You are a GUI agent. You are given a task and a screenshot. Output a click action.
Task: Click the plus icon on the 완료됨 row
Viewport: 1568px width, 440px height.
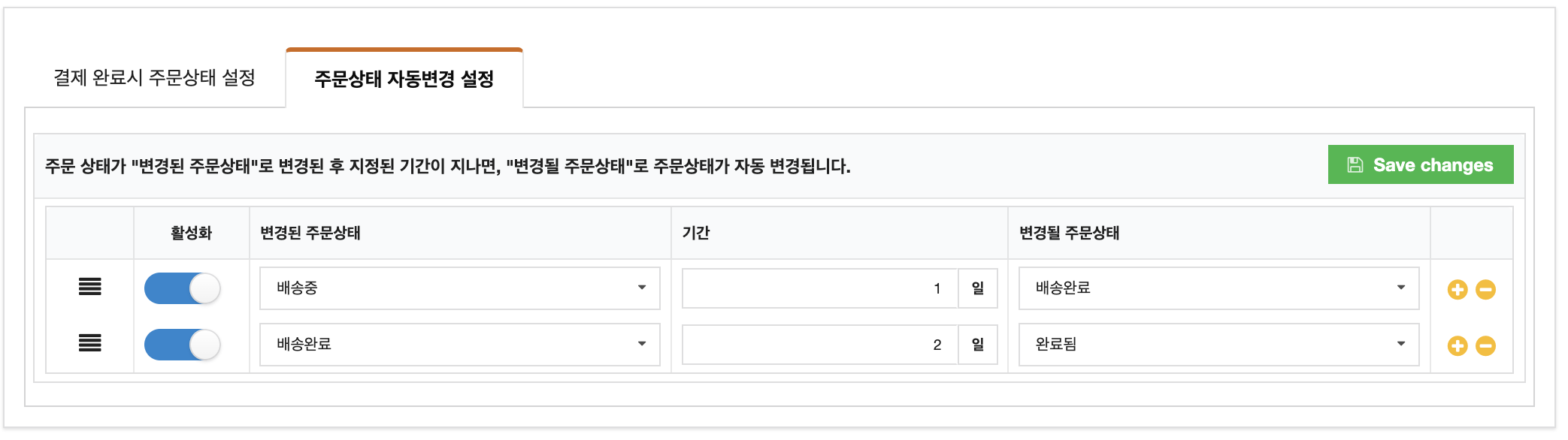1458,346
